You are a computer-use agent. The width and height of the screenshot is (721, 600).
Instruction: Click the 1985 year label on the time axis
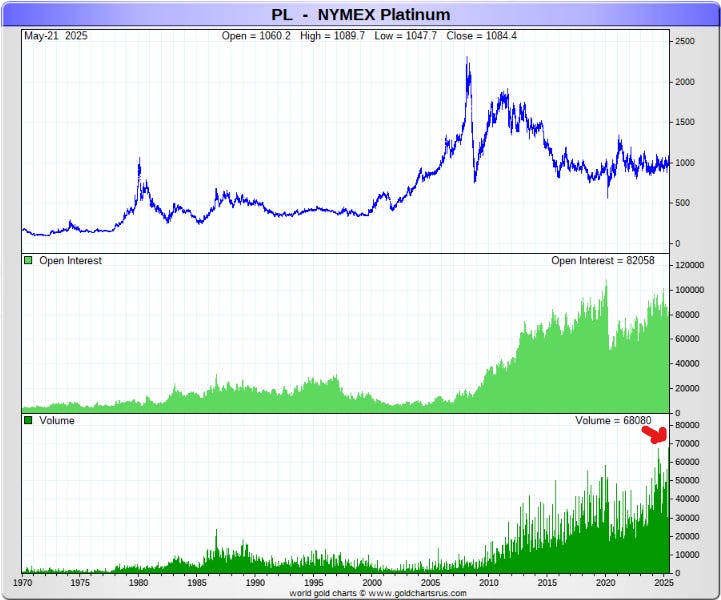point(196,583)
